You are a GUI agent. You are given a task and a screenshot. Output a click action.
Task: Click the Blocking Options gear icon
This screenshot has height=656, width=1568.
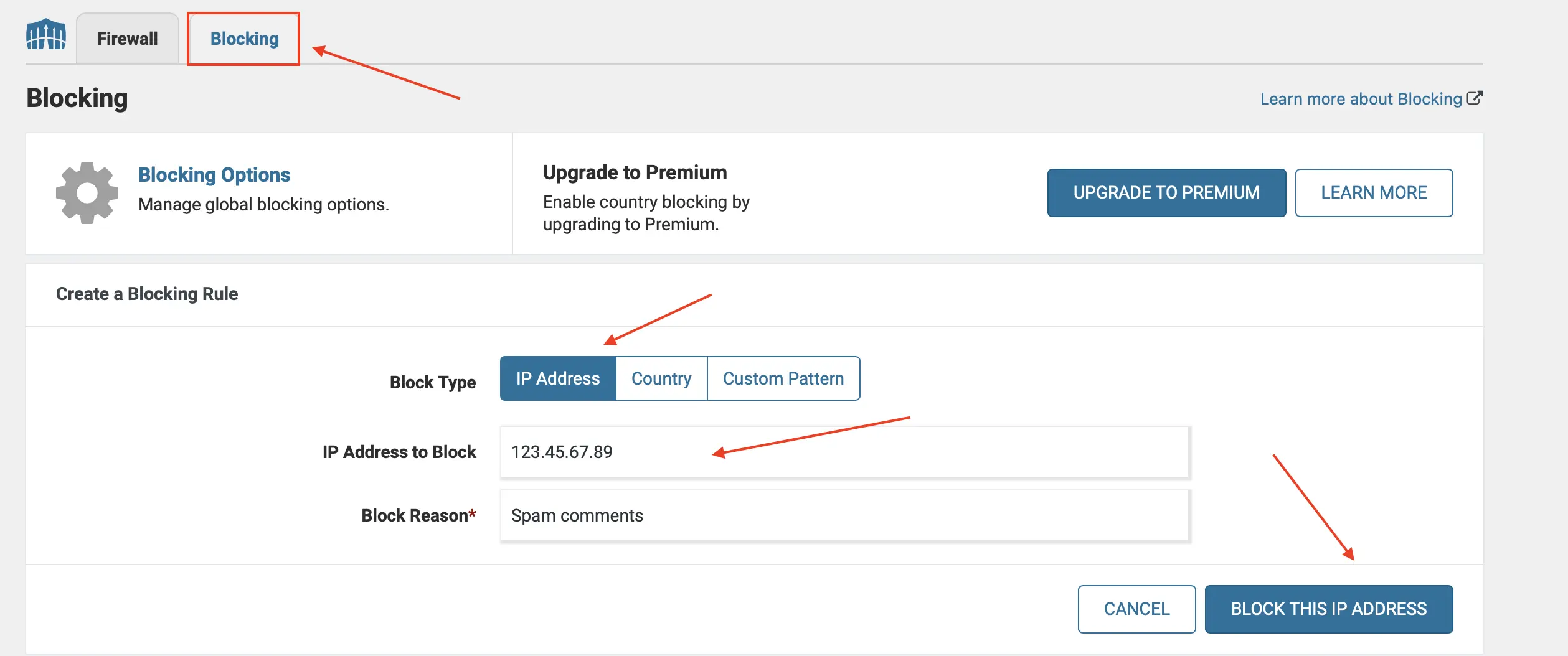[87, 193]
